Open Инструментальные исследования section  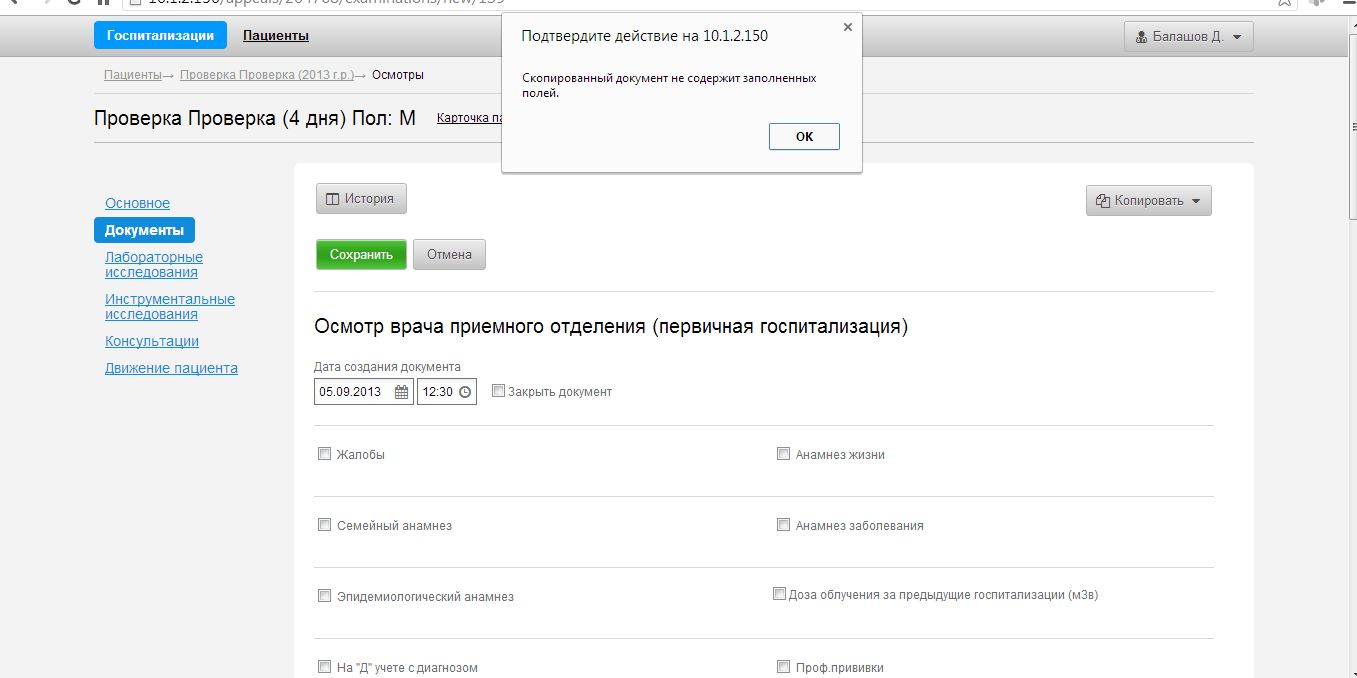pos(170,307)
